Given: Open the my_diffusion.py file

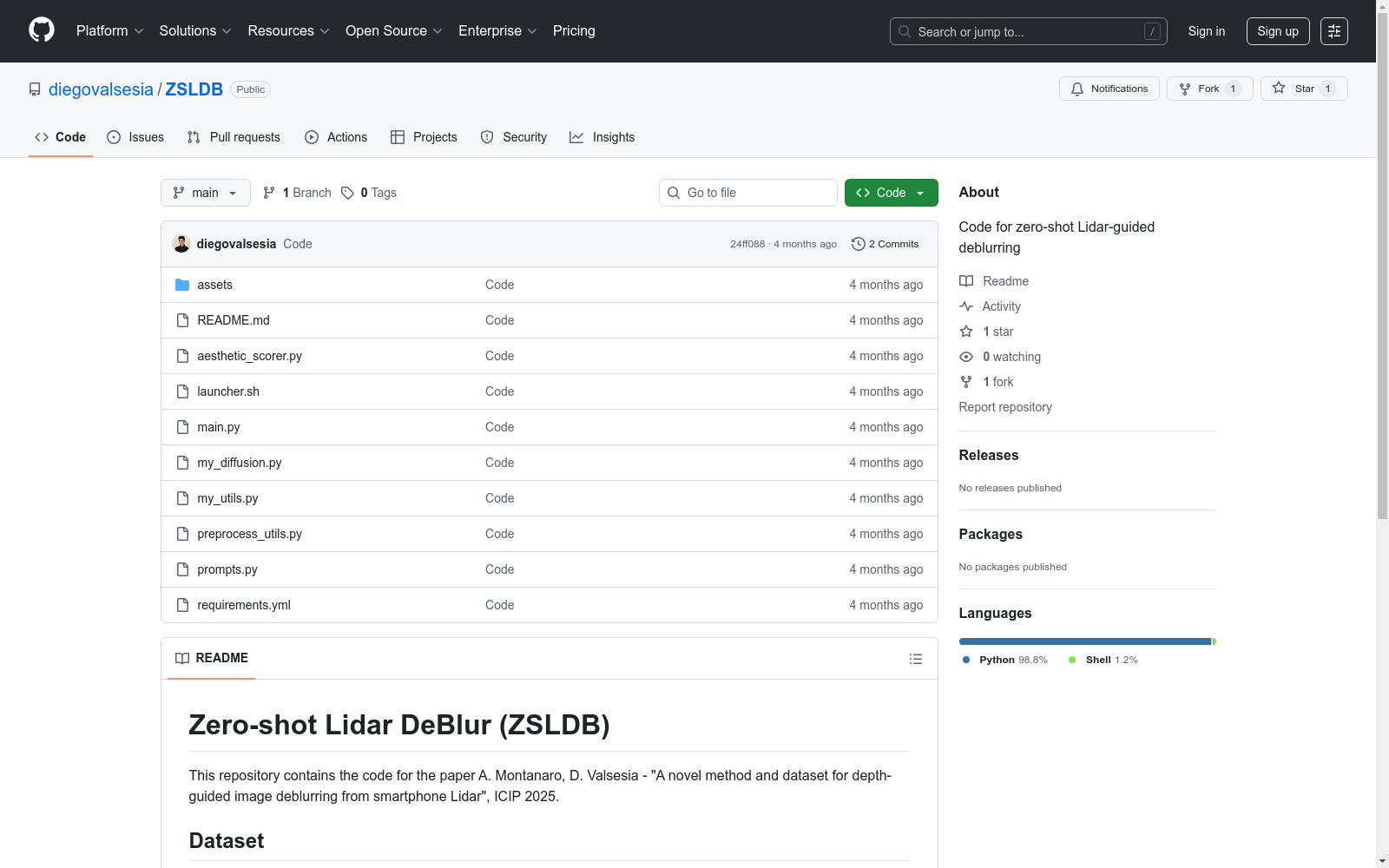Looking at the screenshot, I should tap(240, 463).
